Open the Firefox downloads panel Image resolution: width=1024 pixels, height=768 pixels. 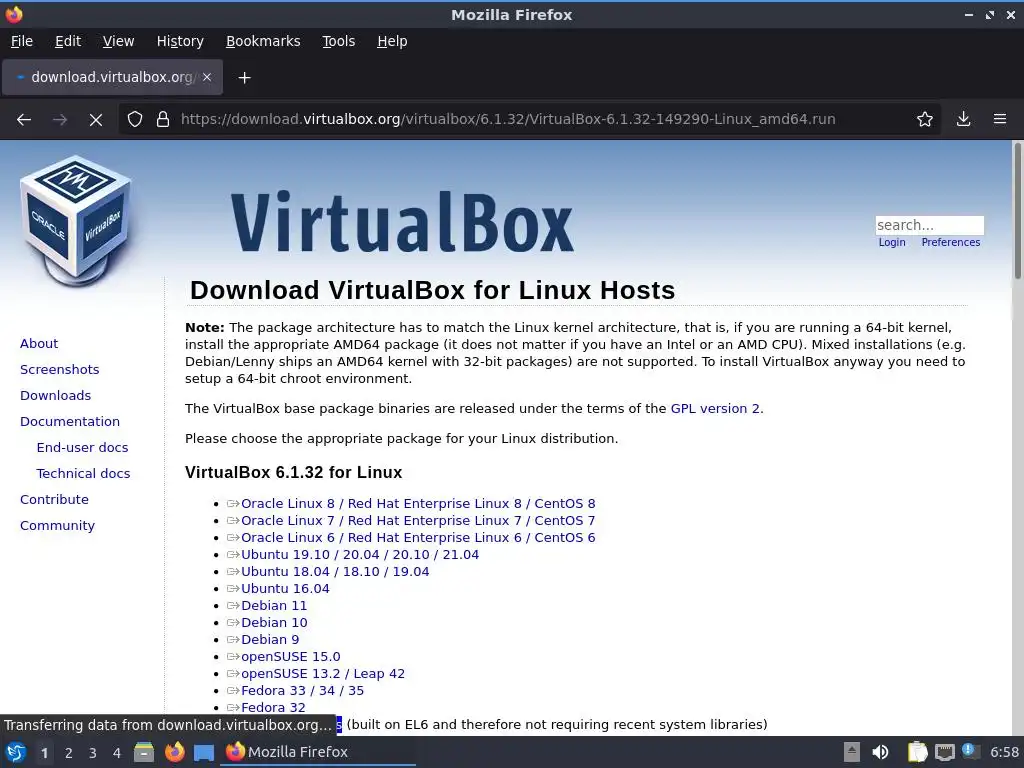[963, 120]
